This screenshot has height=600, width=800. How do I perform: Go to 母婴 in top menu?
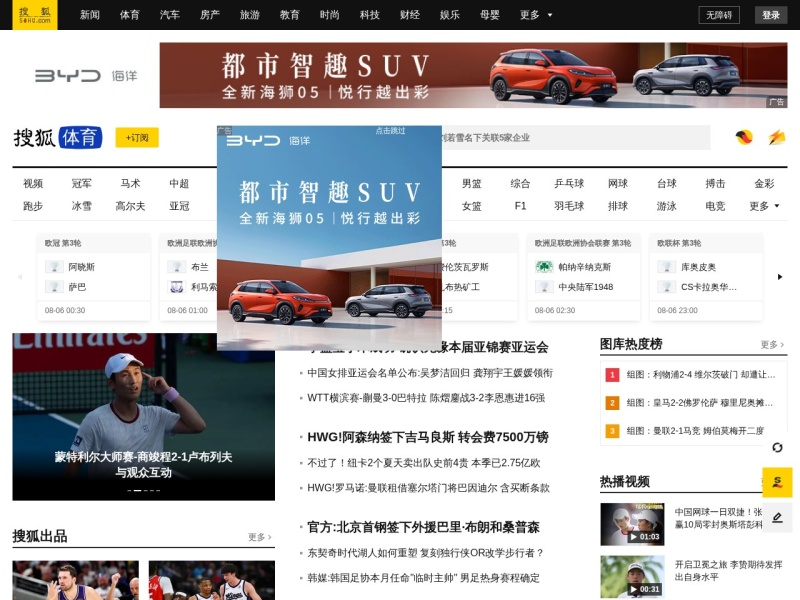490,15
